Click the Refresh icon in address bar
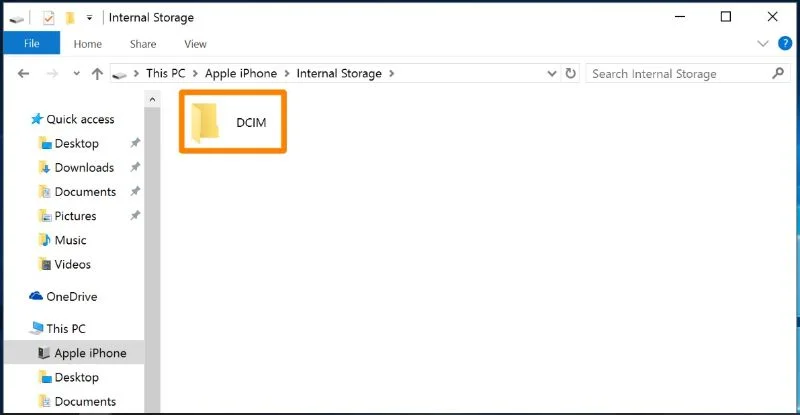This screenshot has width=800, height=415. click(x=570, y=74)
